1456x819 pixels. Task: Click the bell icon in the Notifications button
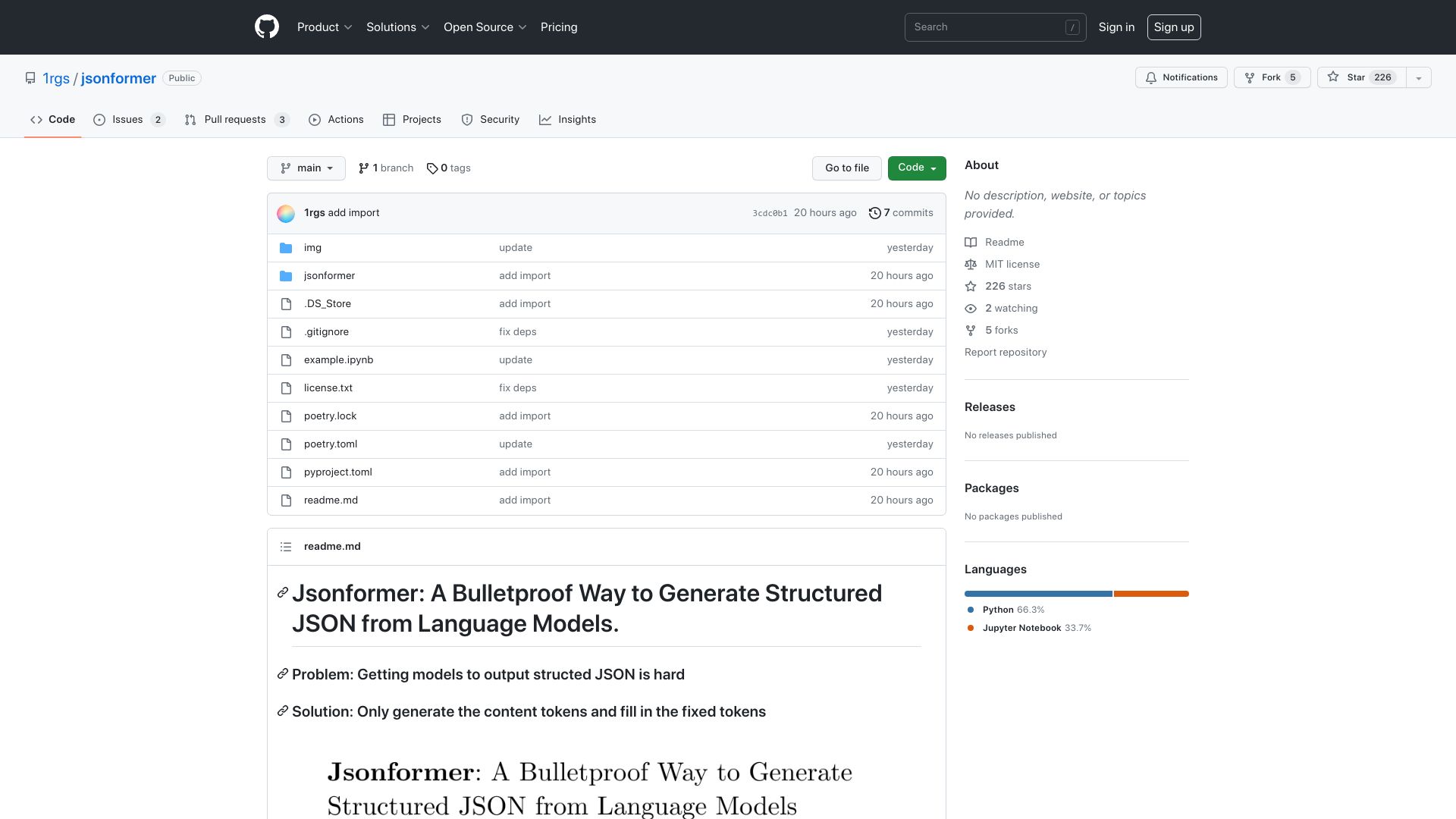click(x=1151, y=78)
